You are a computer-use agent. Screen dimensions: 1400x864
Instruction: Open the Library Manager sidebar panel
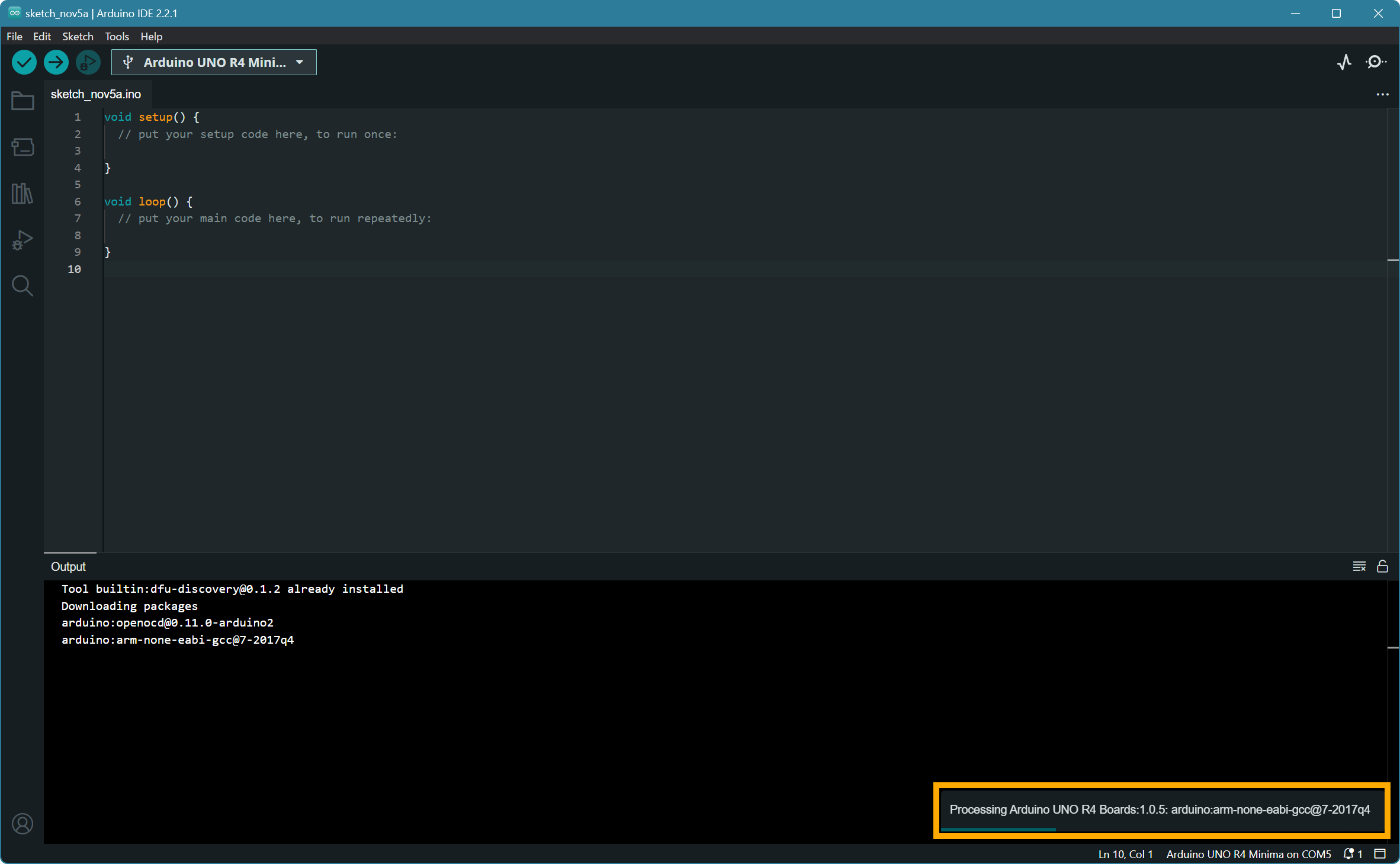(x=23, y=194)
